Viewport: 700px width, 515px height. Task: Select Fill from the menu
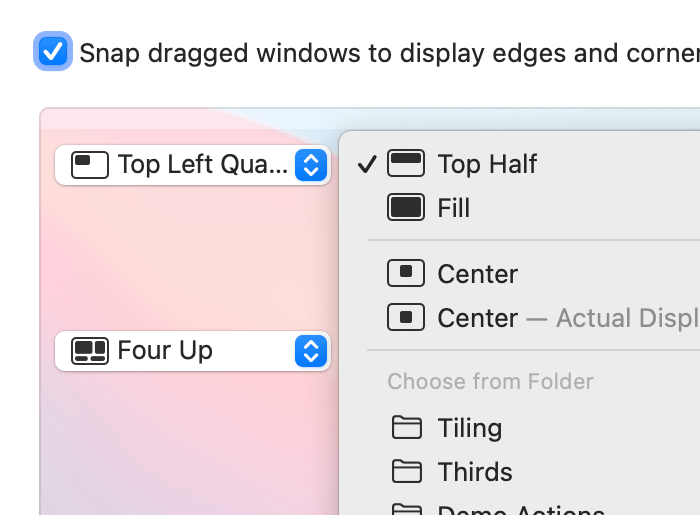pos(453,208)
